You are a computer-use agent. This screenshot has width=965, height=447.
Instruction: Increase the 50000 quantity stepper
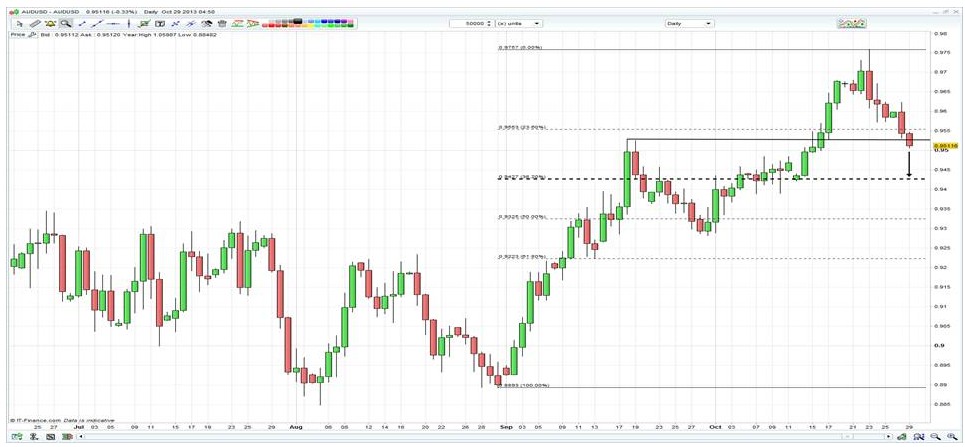click(x=489, y=22)
